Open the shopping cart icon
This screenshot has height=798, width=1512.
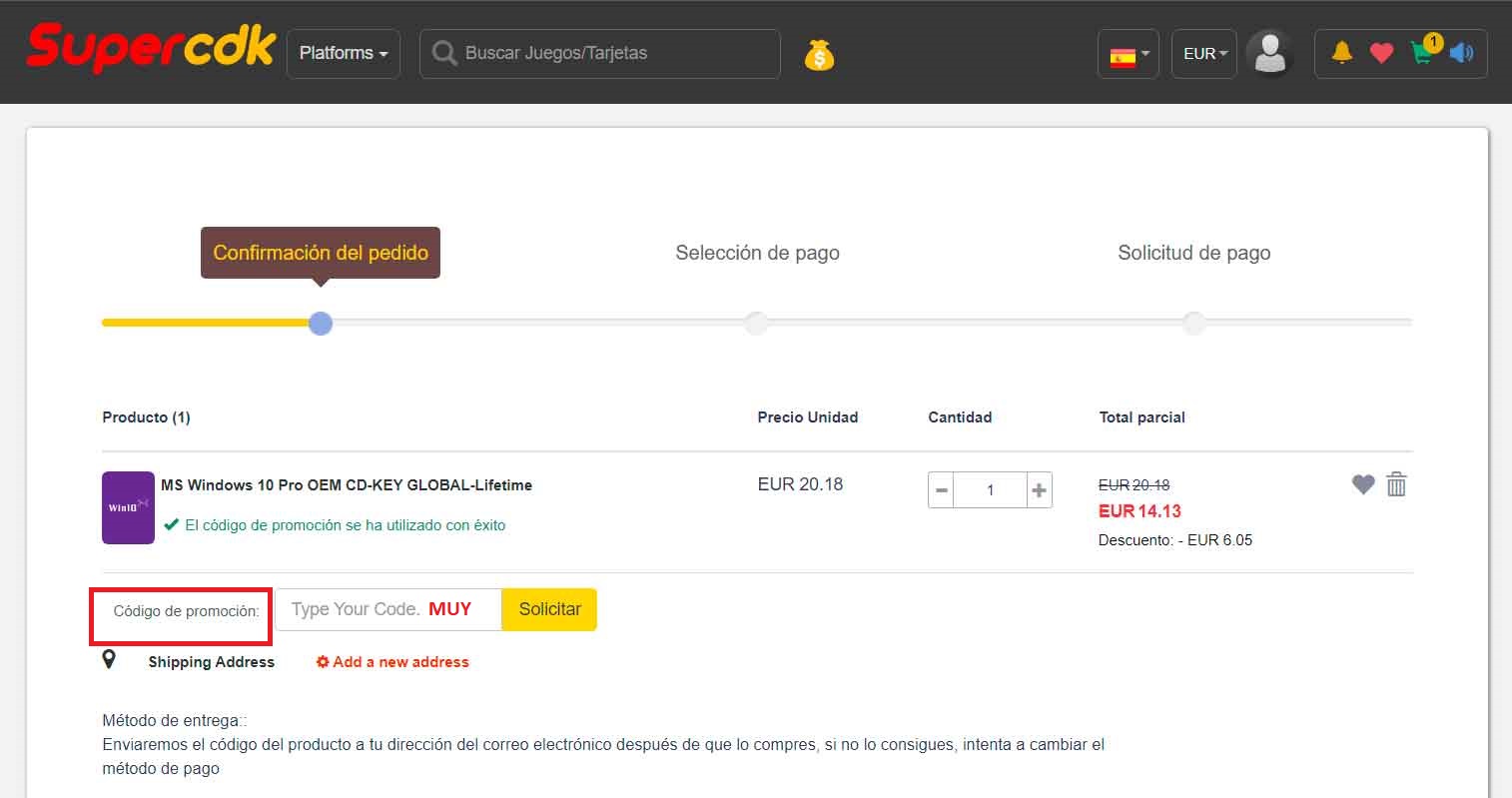[x=1422, y=53]
